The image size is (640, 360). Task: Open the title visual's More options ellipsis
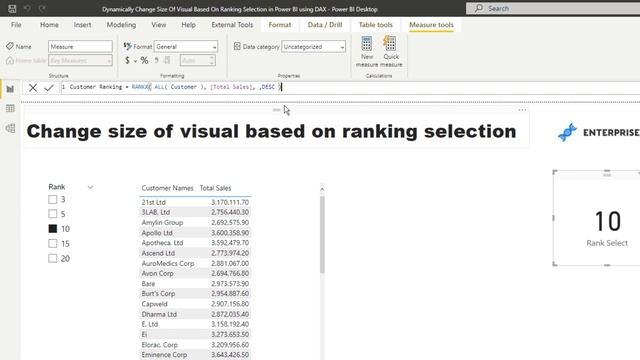[522, 110]
